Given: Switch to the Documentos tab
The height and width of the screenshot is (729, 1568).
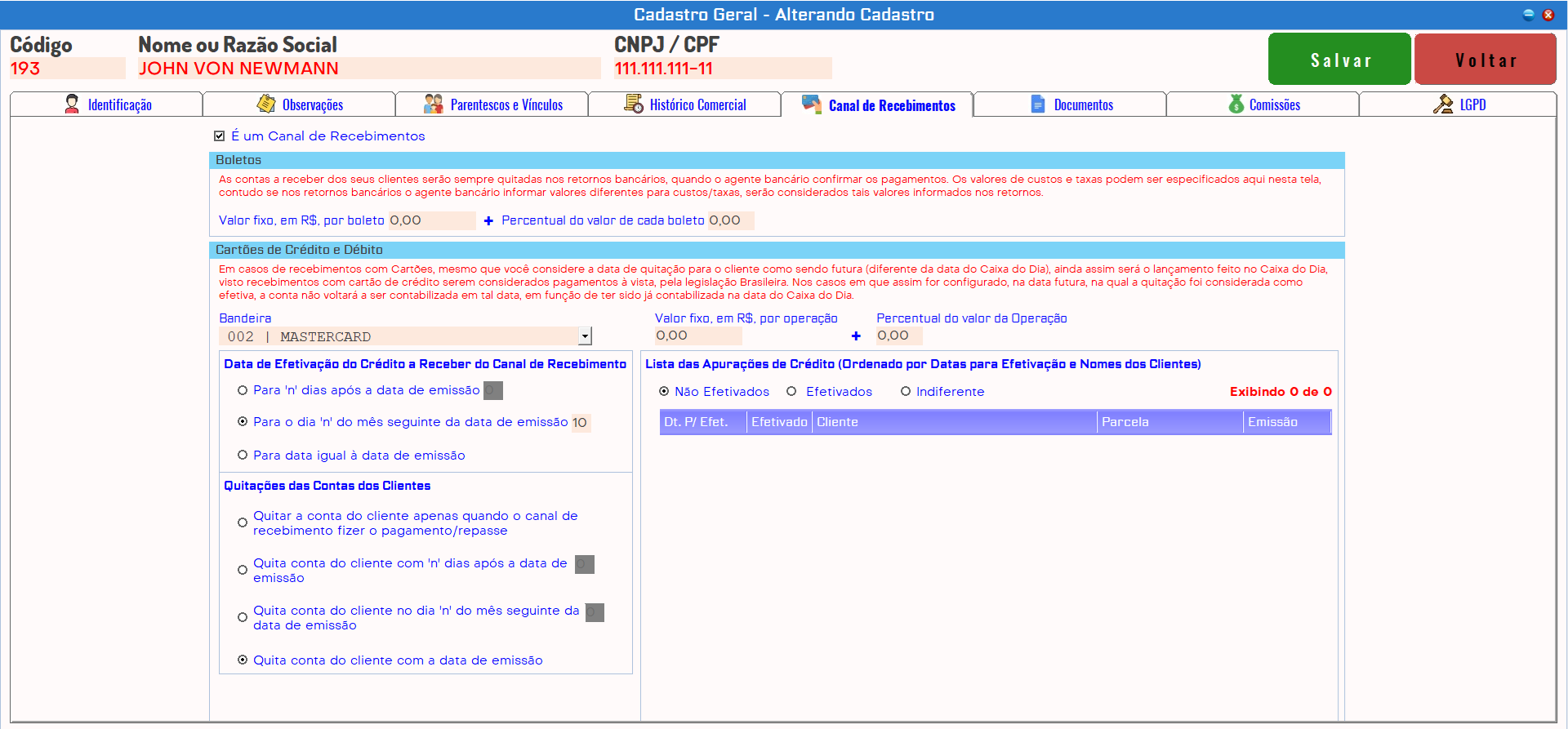Looking at the screenshot, I should [1083, 104].
